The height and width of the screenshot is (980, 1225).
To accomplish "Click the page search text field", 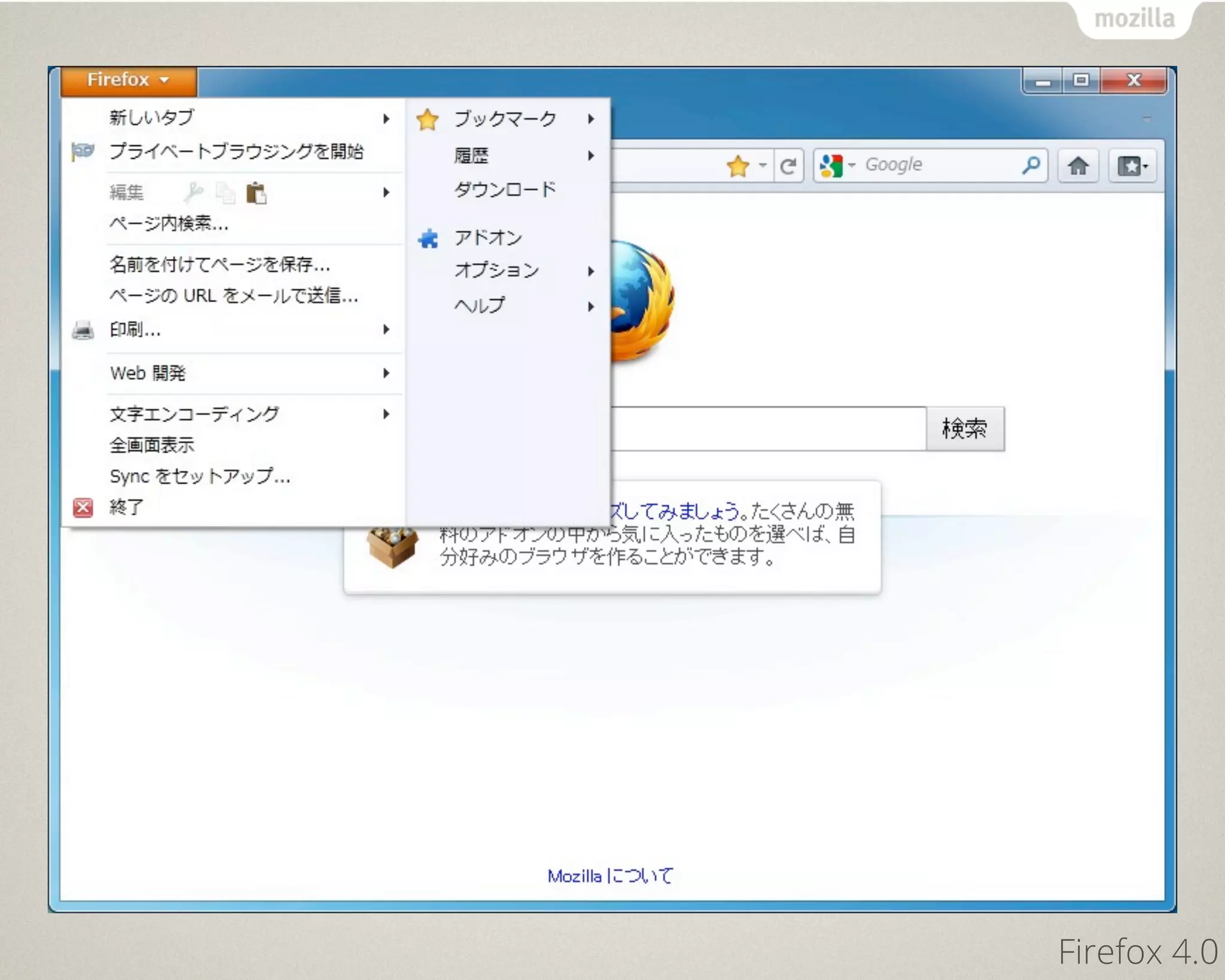I will click(768, 428).
